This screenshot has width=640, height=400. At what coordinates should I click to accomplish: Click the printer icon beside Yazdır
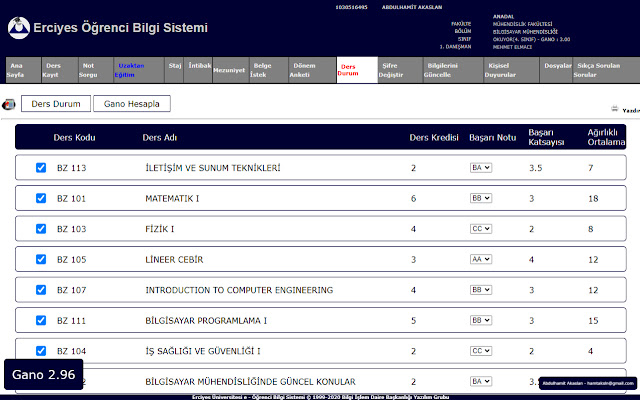(x=614, y=110)
